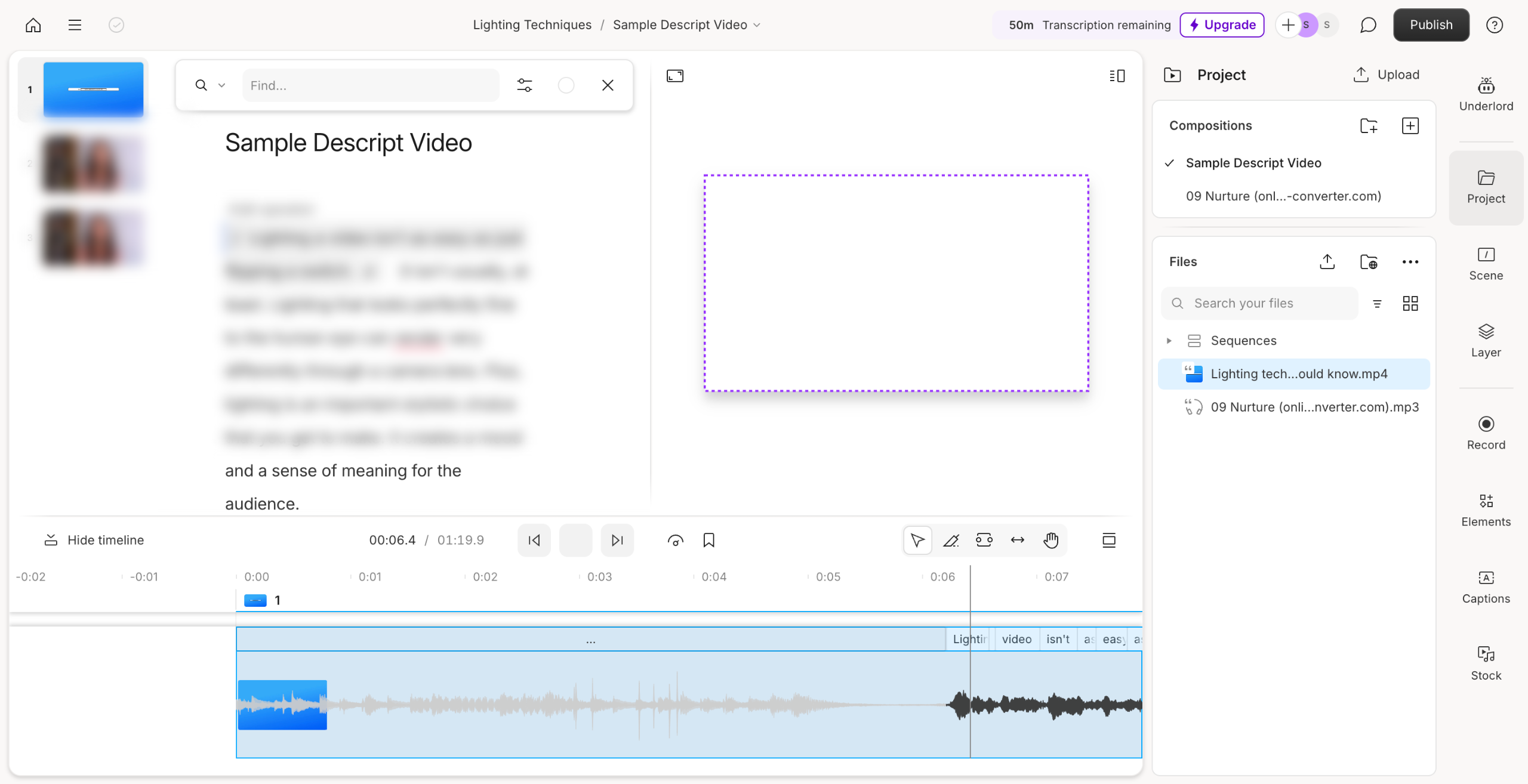Click the 0:03 mark on timeline ruler
This screenshot has height=784, width=1528.
[x=599, y=577]
